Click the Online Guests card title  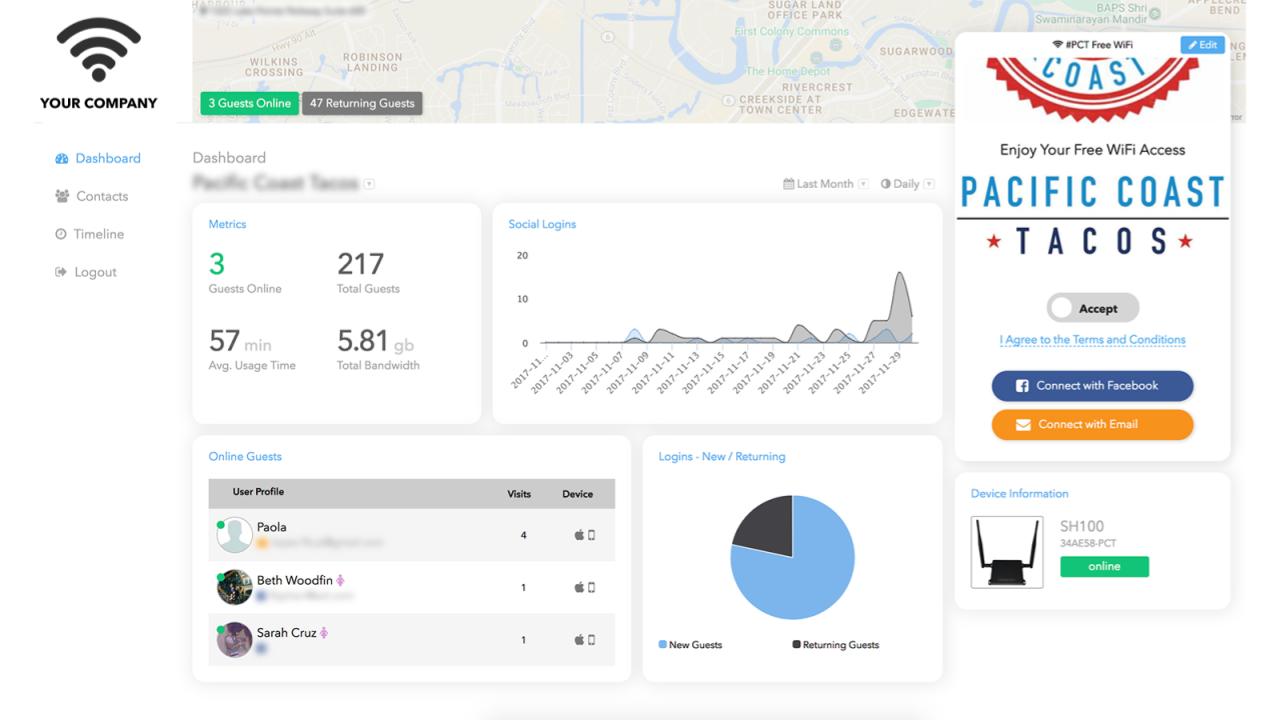[x=245, y=456]
